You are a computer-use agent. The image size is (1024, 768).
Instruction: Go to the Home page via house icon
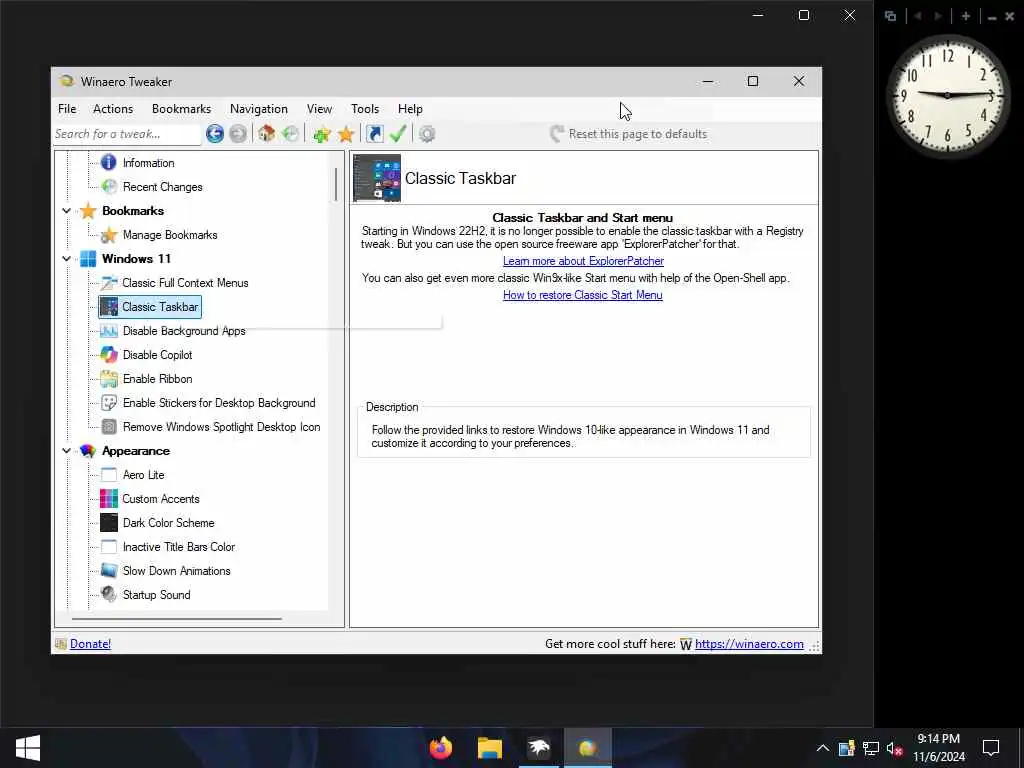(x=266, y=134)
